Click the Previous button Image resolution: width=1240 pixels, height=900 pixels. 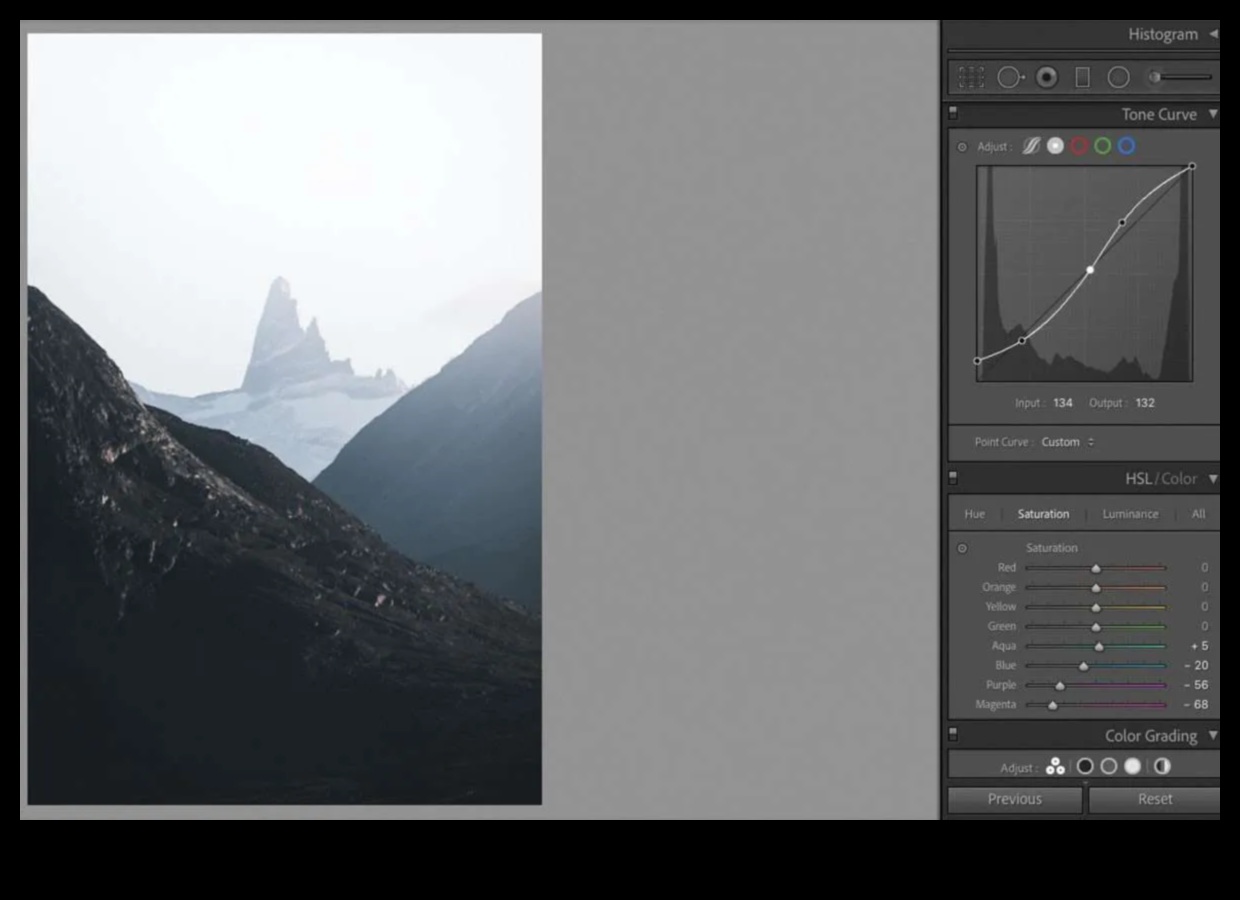[1014, 799]
